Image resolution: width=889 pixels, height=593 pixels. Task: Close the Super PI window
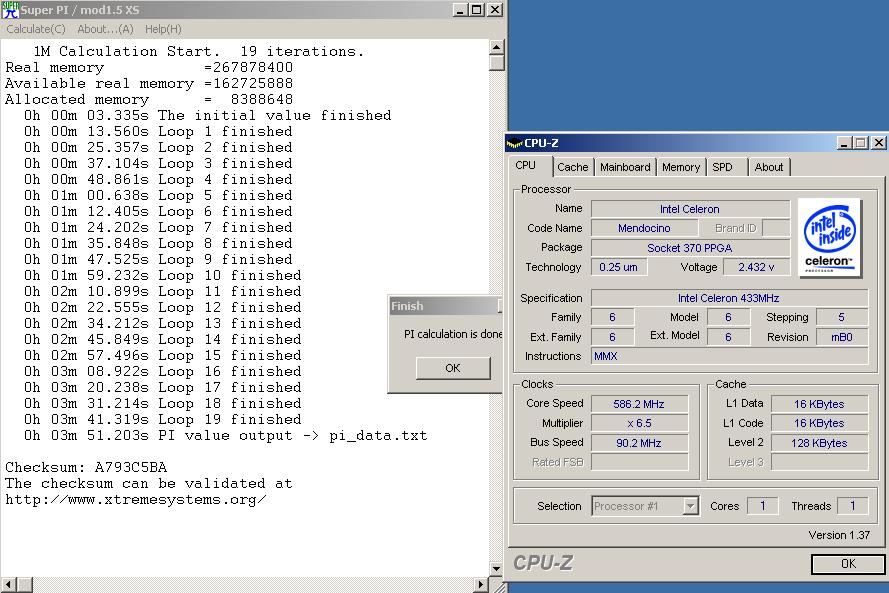click(494, 10)
